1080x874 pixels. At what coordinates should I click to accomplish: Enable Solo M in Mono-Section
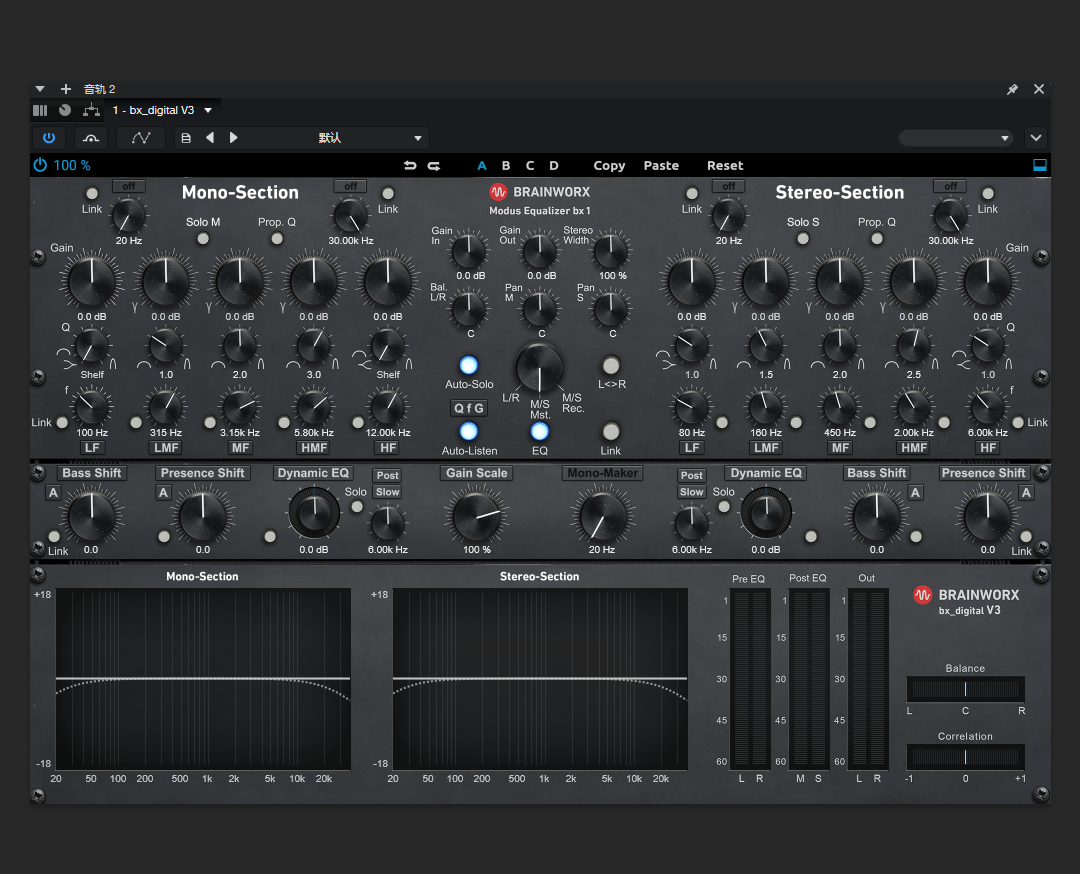tap(202, 239)
